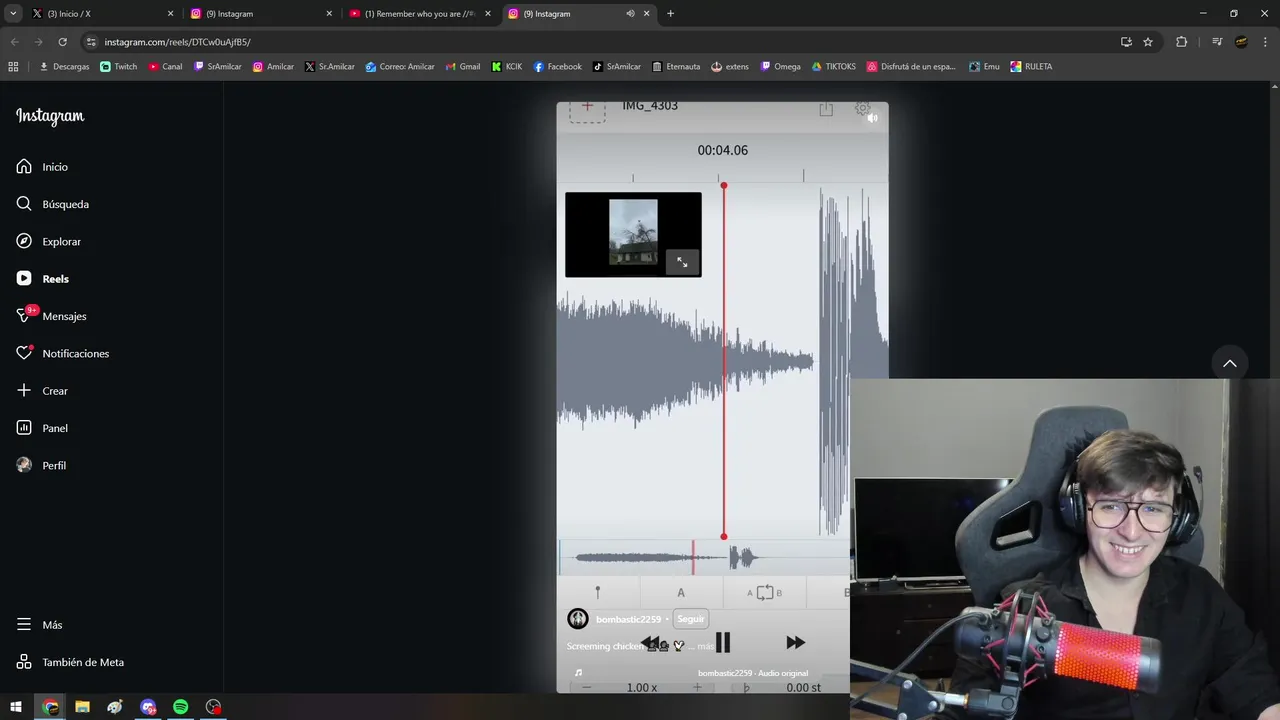Click the address bar URL
Image resolution: width=1280 pixels, height=720 pixels.
178,42
